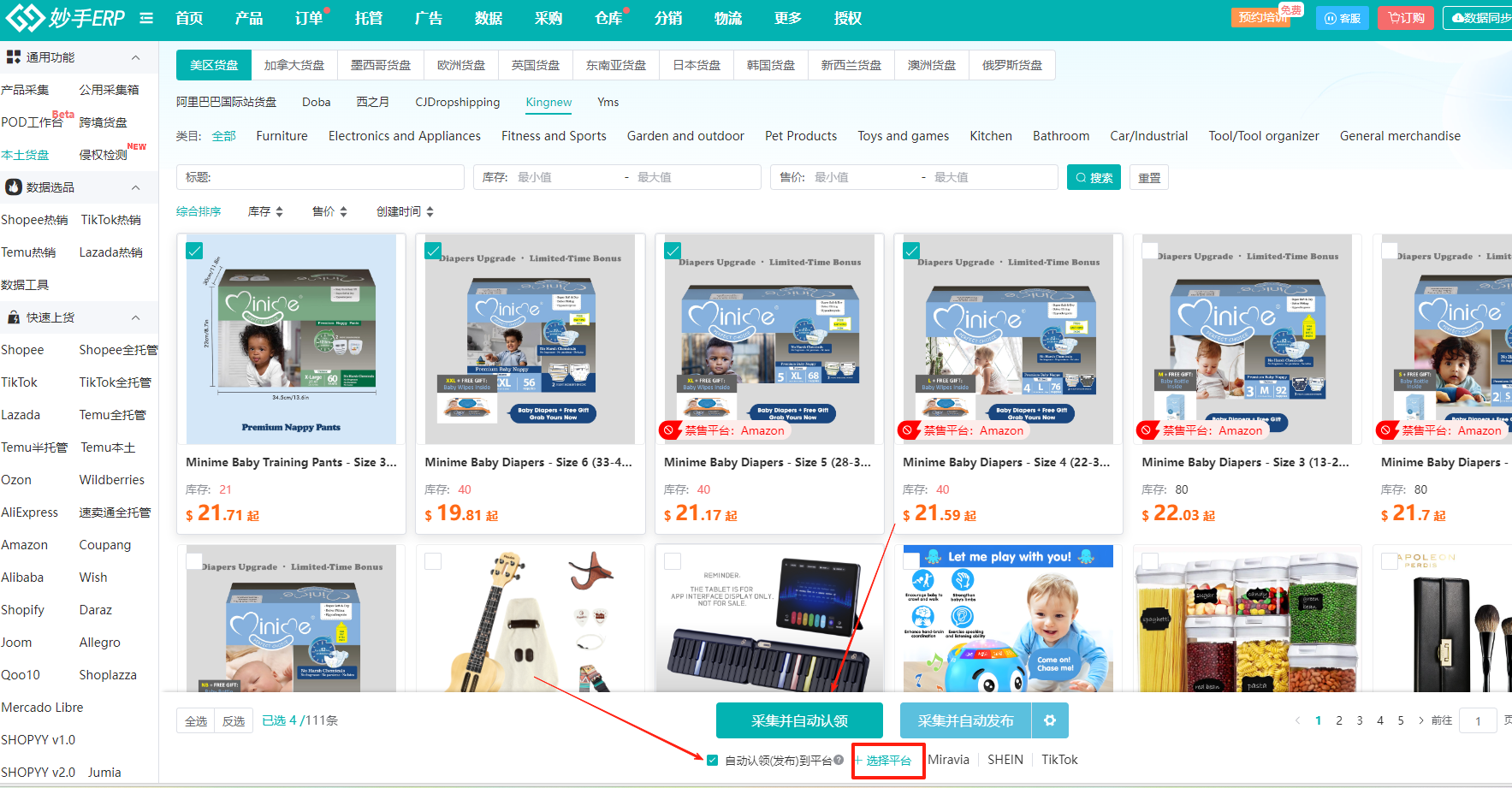Click the 库存 最小值 input field

[566, 177]
